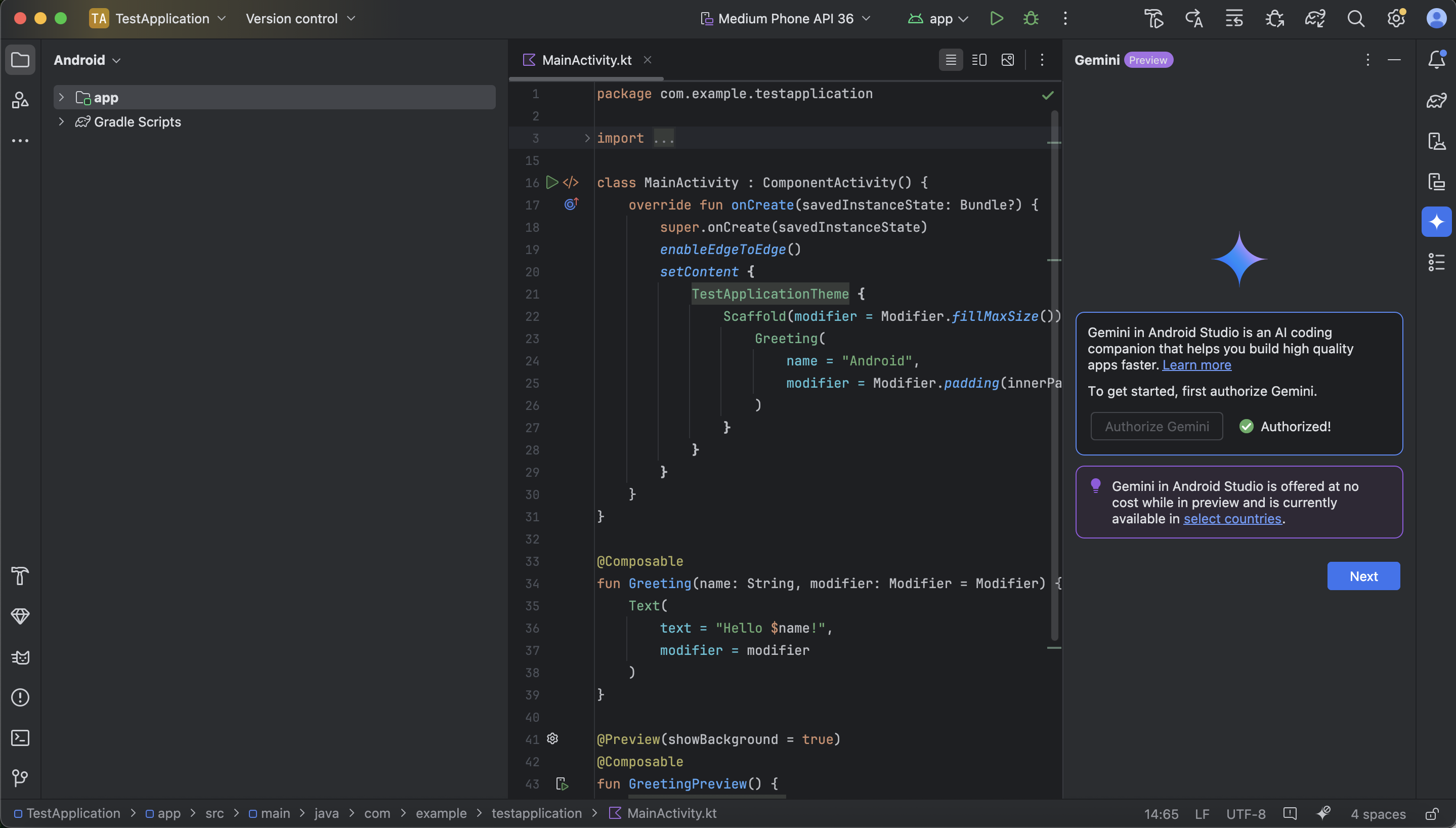Expand the Gradle Scripts tree node
Image resolution: width=1456 pixels, height=828 pixels.
tap(61, 121)
